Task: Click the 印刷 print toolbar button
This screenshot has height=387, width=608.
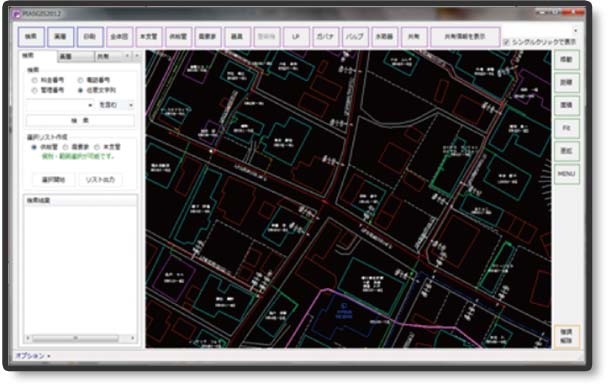Action: 90,37
